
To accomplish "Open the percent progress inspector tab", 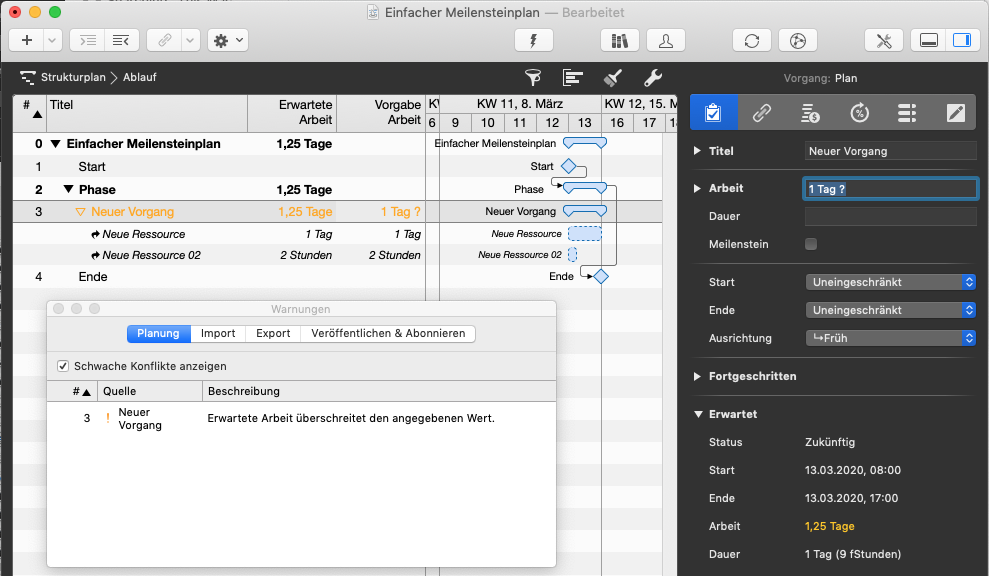I will (x=858, y=113).
